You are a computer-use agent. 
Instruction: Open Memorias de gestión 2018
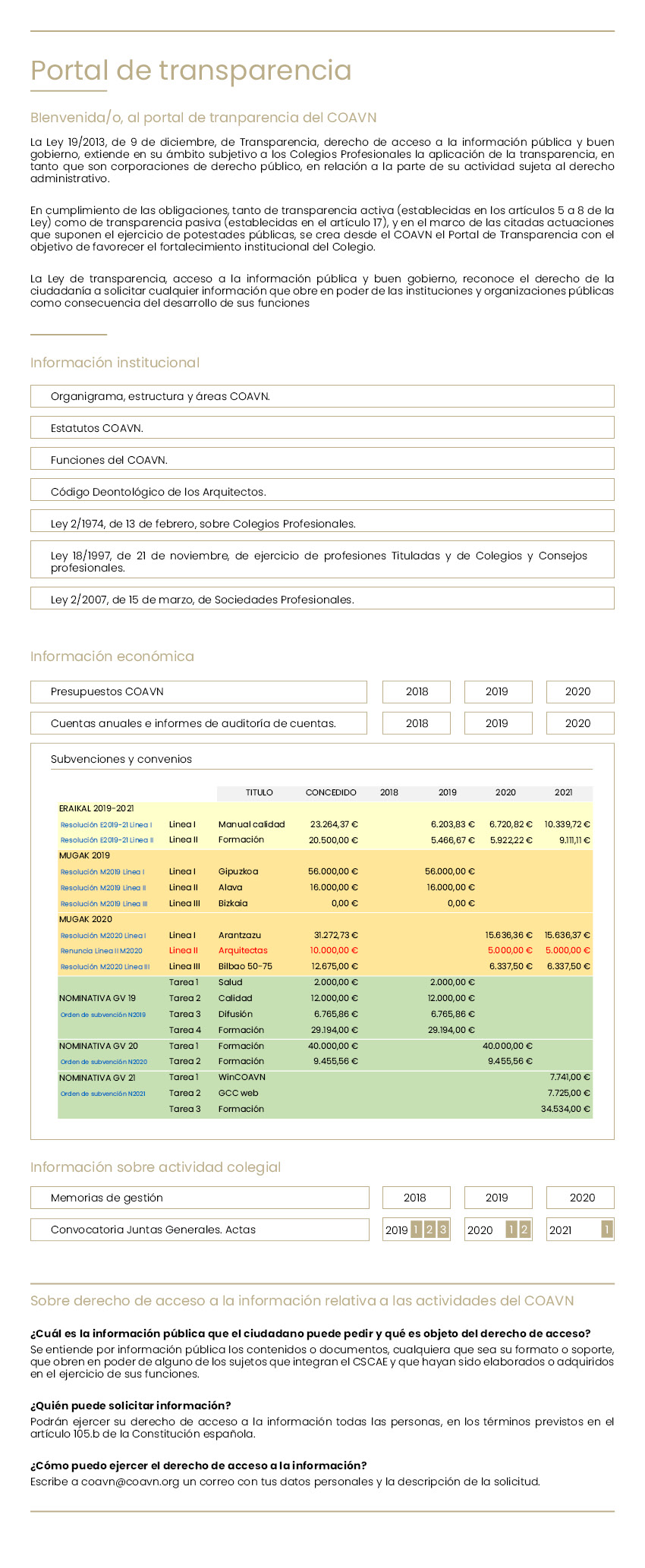[417, 1198]
